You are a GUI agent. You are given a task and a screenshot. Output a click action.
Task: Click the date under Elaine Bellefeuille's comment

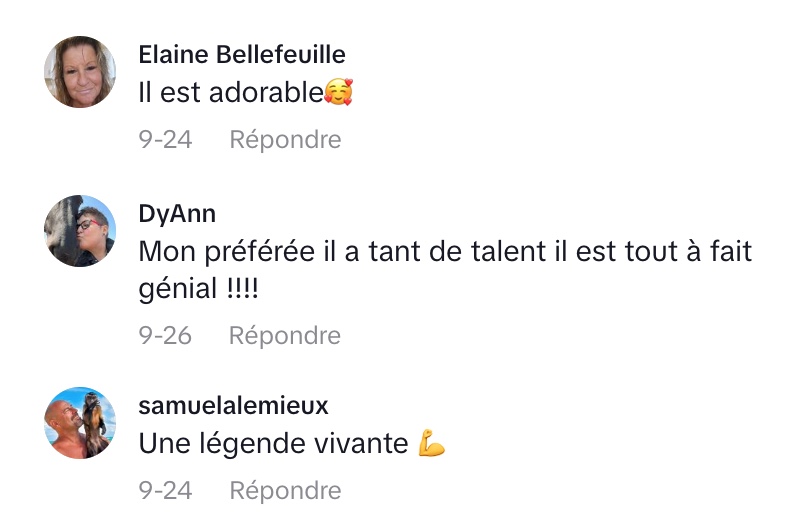coord(165,140)
